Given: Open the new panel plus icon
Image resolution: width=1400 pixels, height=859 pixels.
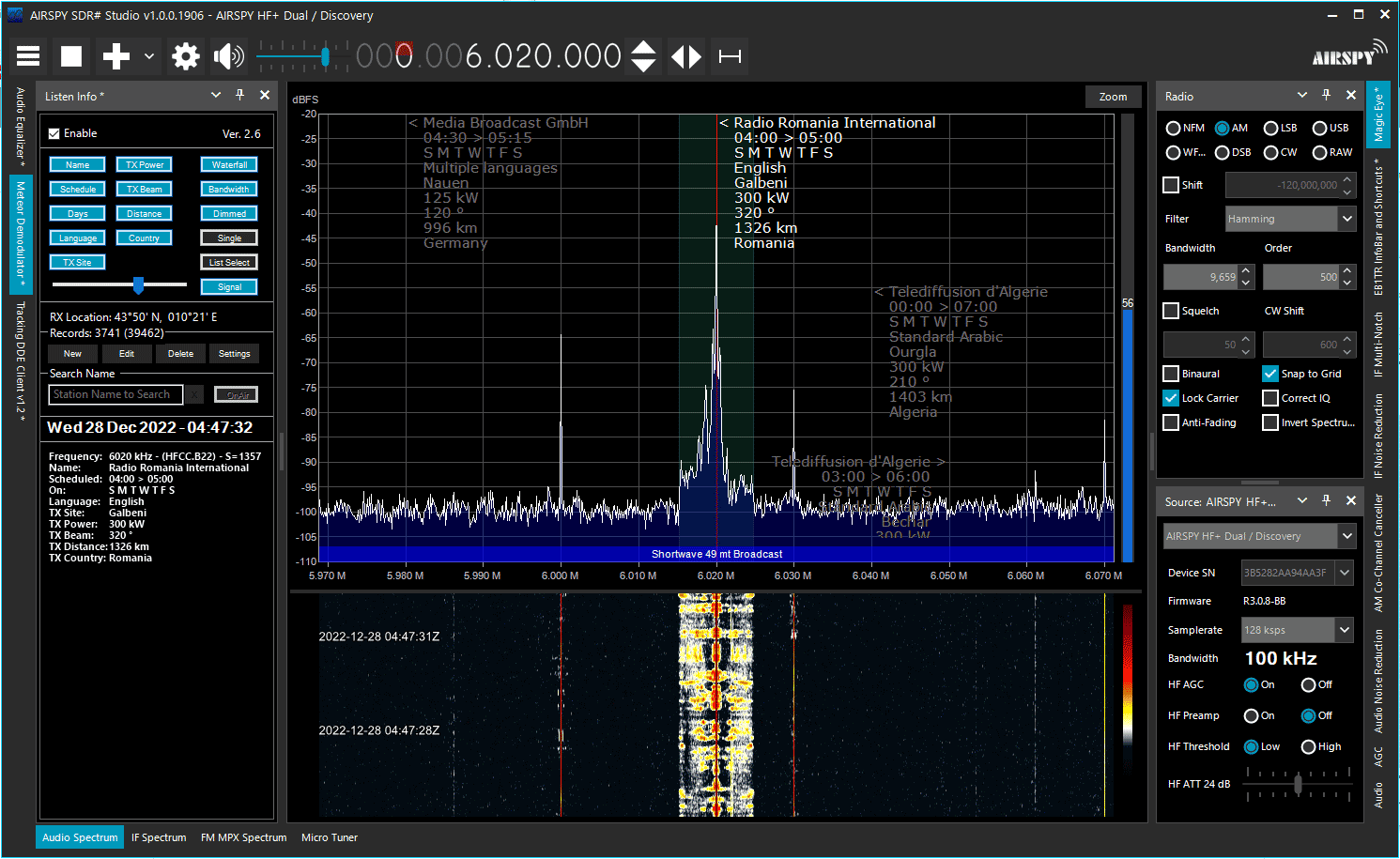Looking at the screenshot, I should coord(114,56).
